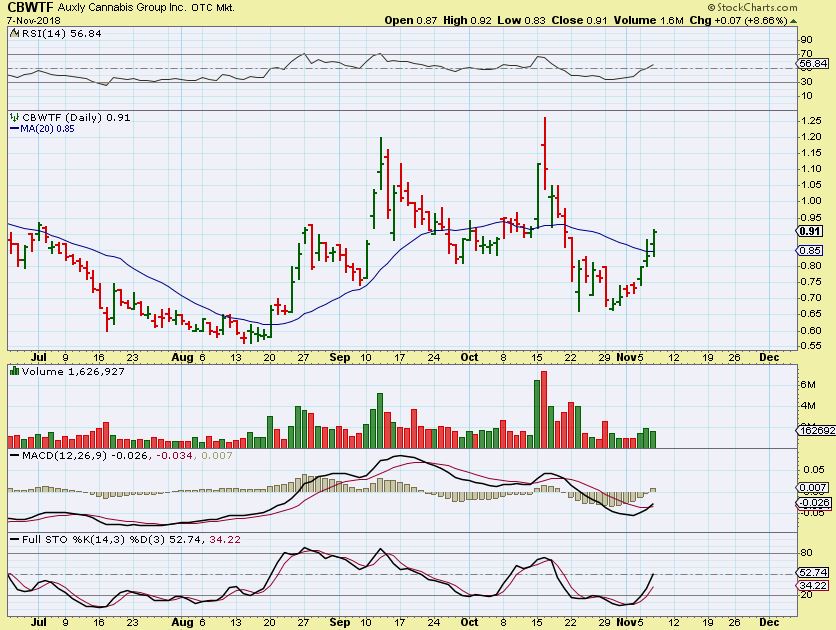
Task: Click the 6M volume axis label
Action: [808, 385]
